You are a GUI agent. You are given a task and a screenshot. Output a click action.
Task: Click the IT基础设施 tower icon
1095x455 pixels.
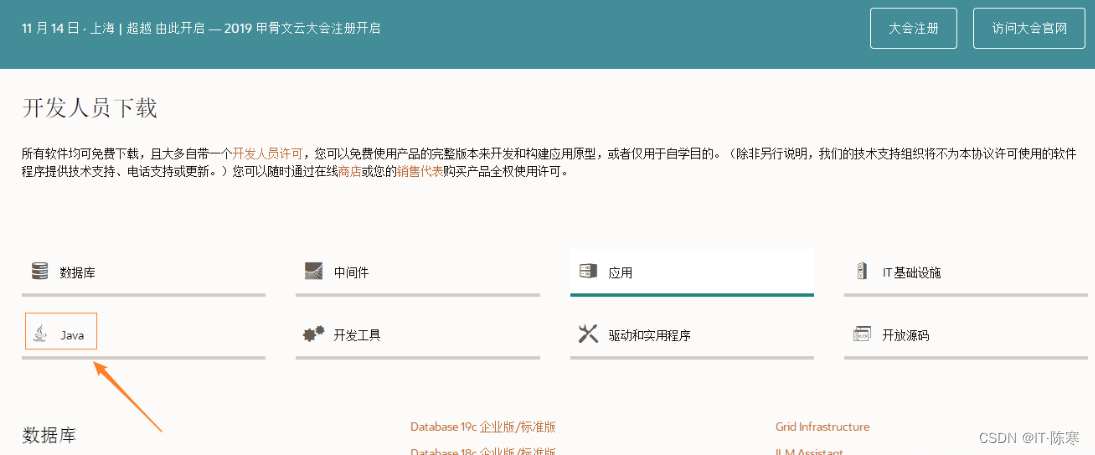pos(861,271)
